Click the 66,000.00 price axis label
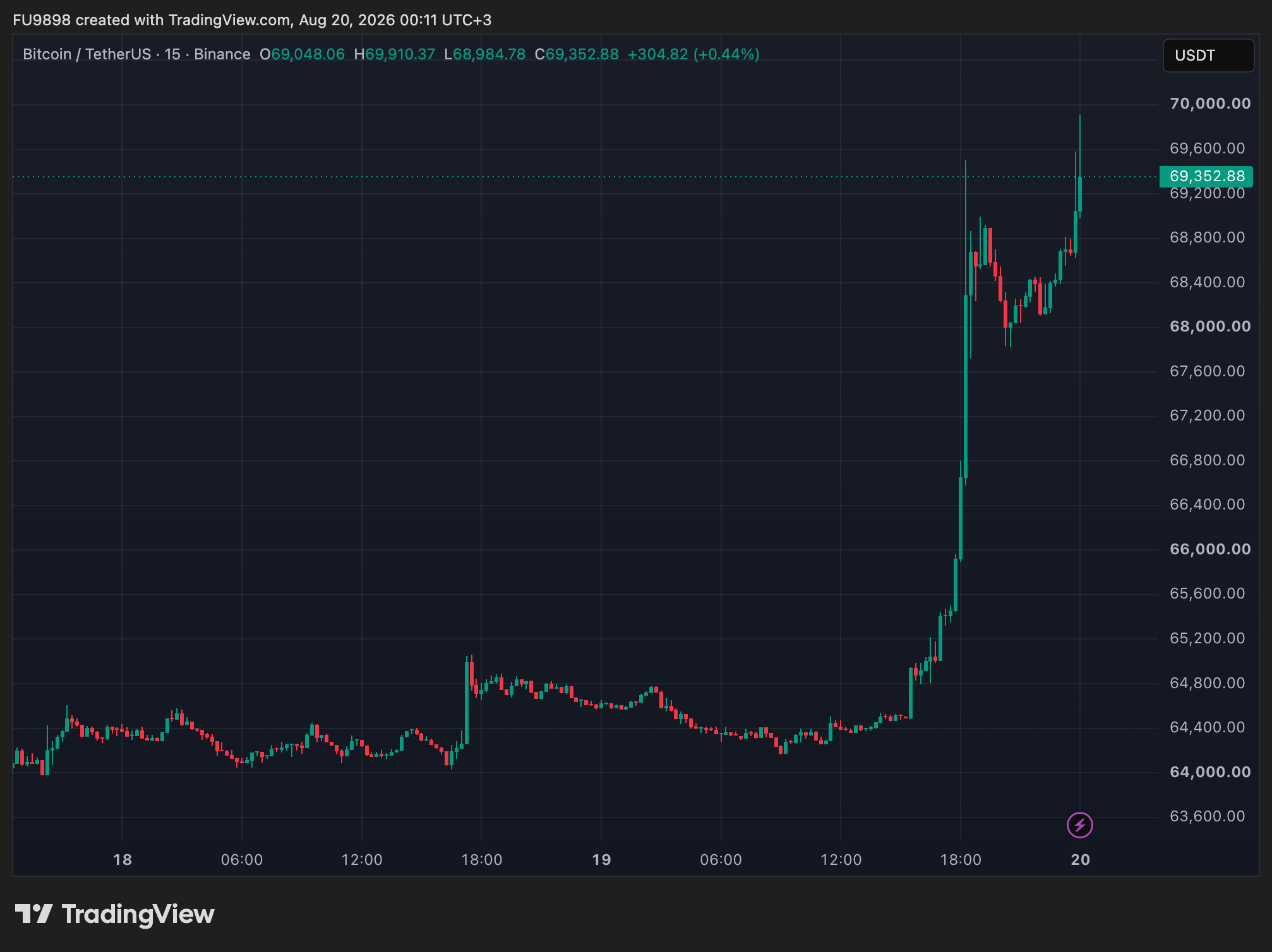Viewport: 1272px width, 952px height. (x=1210, y=549)
